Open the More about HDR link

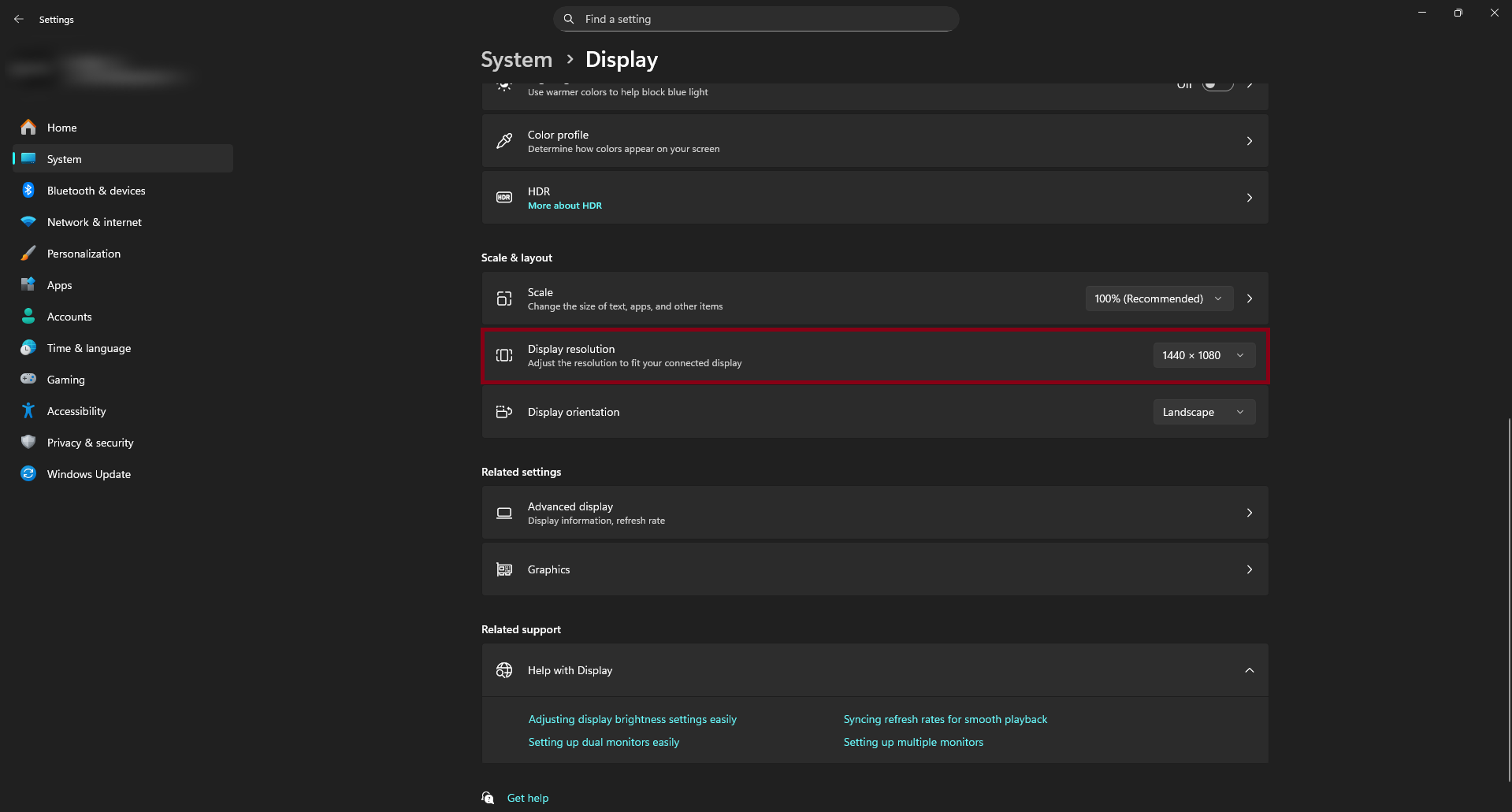pos(565,206)
